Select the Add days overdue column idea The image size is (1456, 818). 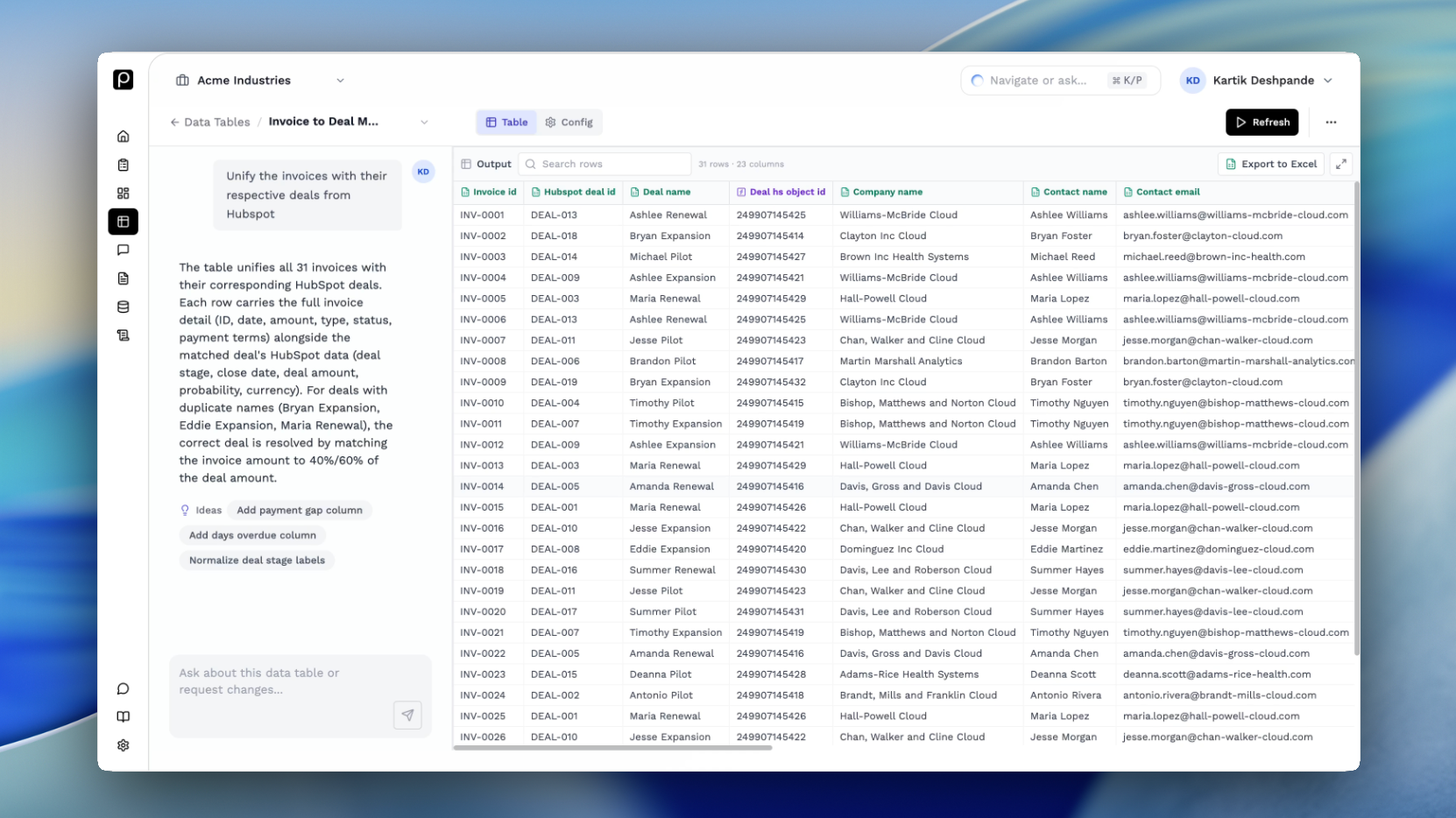pos(252,535)
